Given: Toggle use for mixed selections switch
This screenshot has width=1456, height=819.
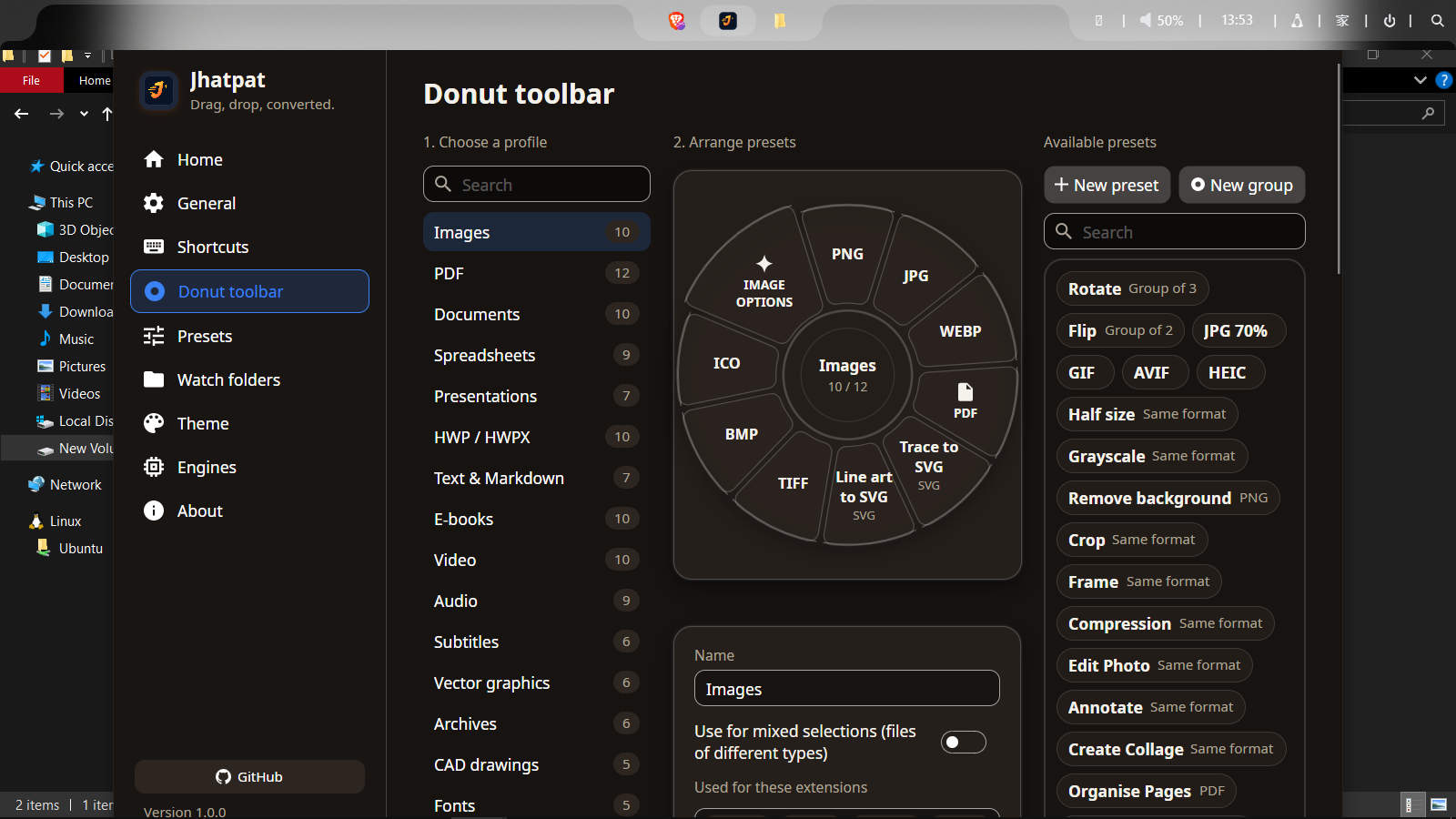Looking at the screenshot, I should pos(964,743).
